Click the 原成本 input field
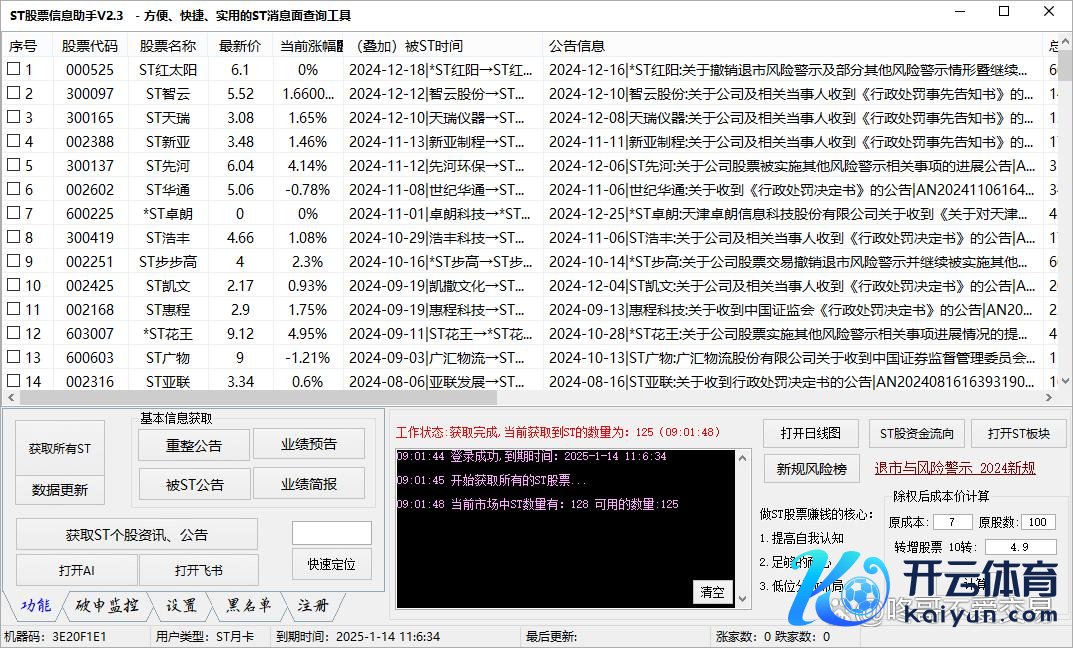The image size is (1073, 648). 952,522
